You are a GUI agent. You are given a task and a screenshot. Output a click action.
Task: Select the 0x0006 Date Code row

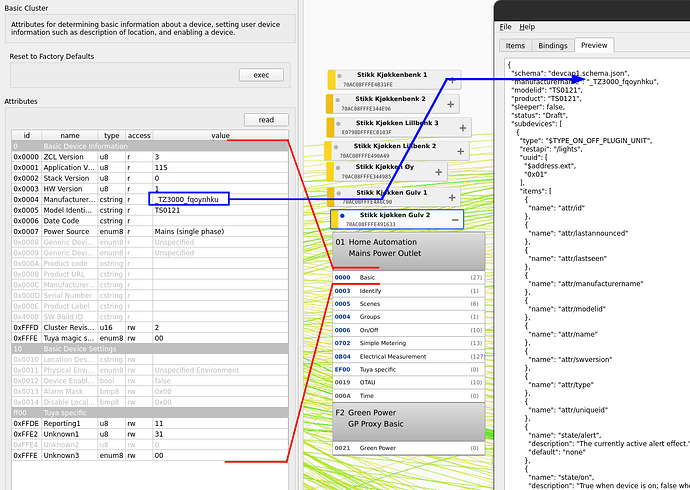pyautogui.click(x=150, y=221)
